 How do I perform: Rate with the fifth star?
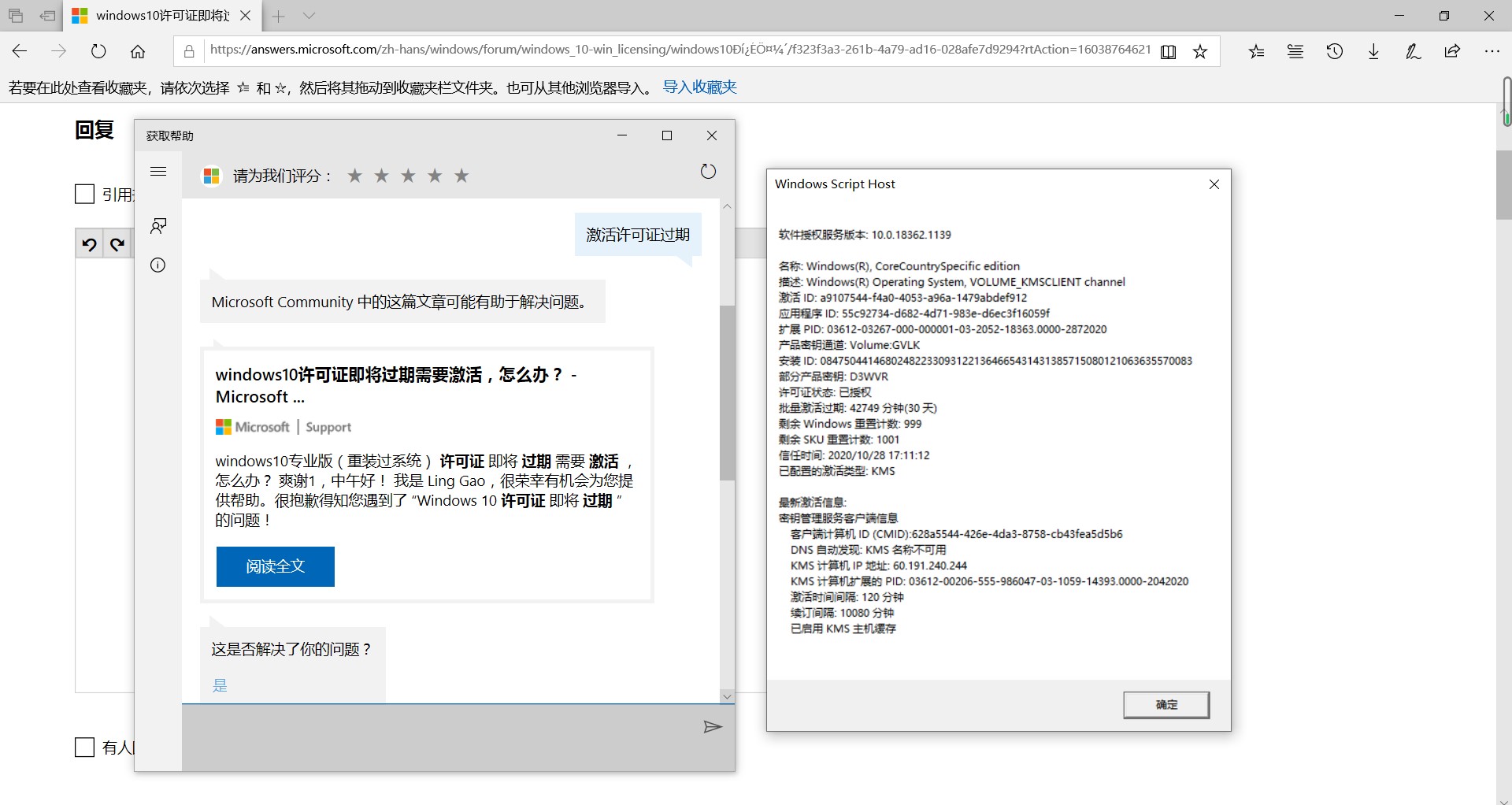pyautogui.click(x=461, y=176)
